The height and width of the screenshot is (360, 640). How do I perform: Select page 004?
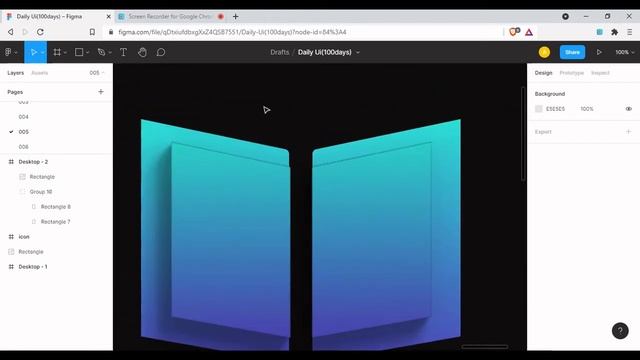(23, 117)
